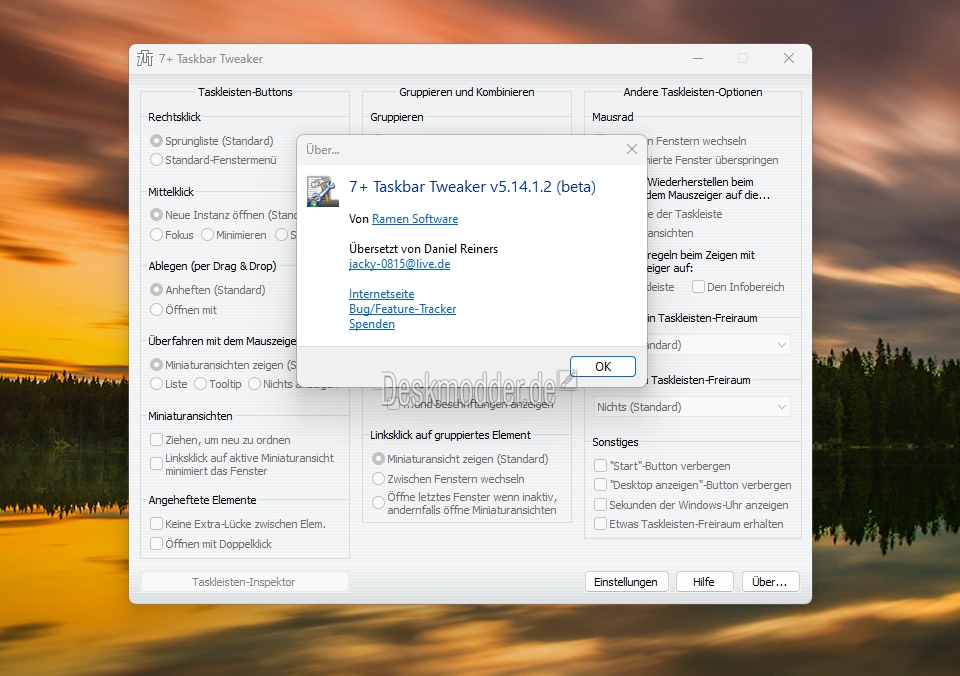Click the tools icon in the Über dialog
This screenshot has width=960, height=676.
323,191
